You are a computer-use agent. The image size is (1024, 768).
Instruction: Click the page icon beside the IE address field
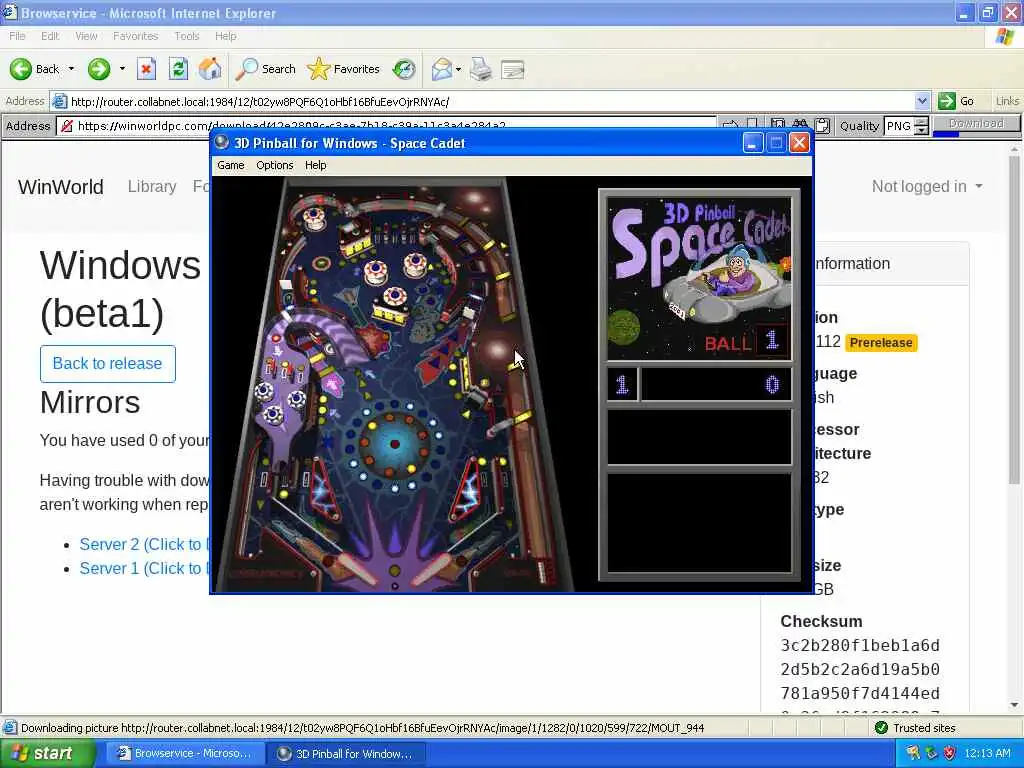(59, 101)
